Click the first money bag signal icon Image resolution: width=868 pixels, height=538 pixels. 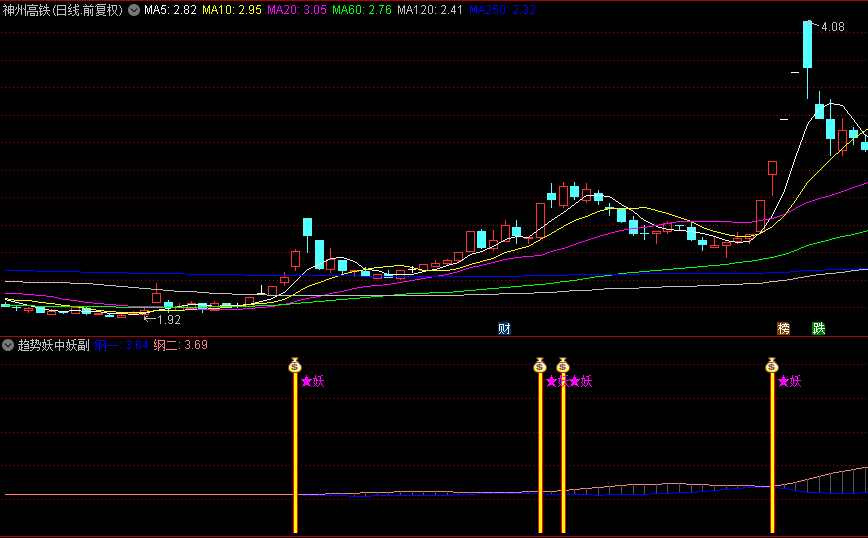tap(295, 365)
